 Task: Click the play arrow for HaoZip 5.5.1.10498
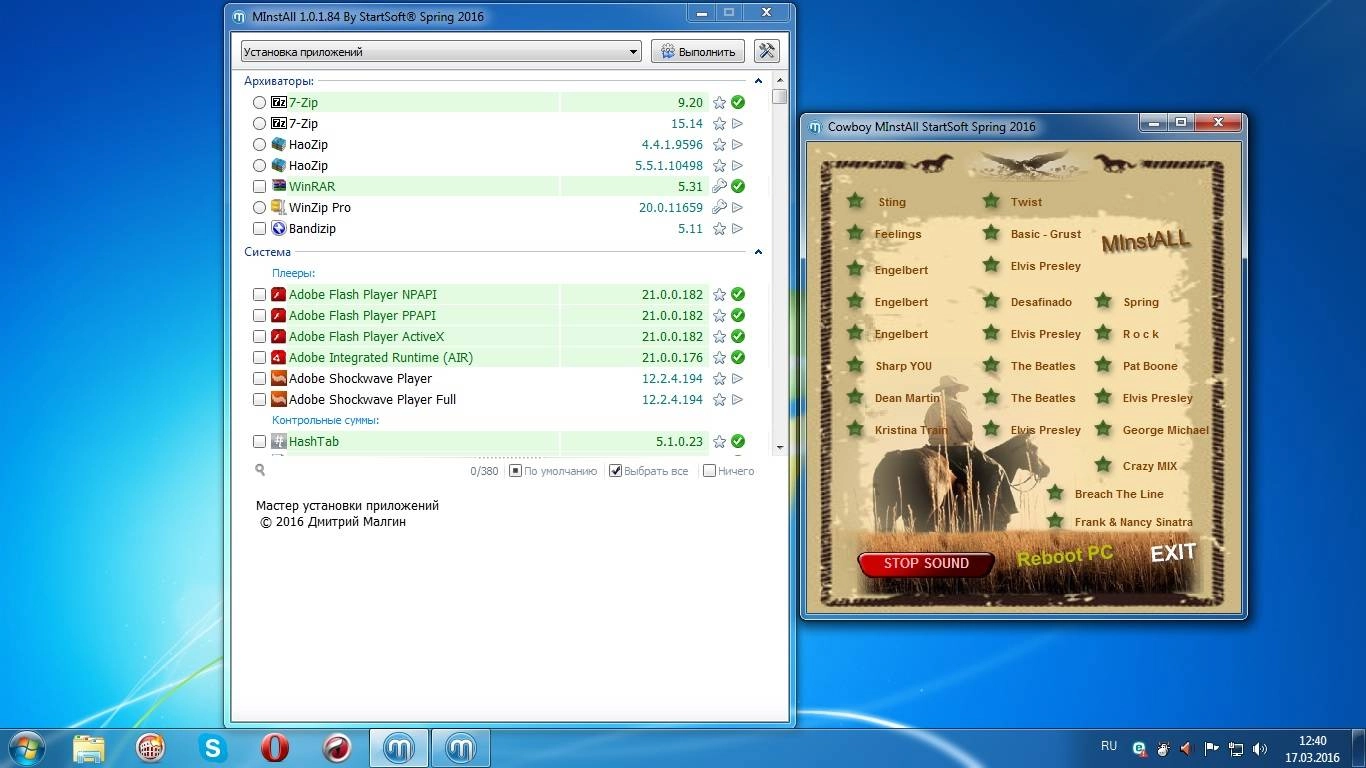pyautogui.click(x=738, y=165)
